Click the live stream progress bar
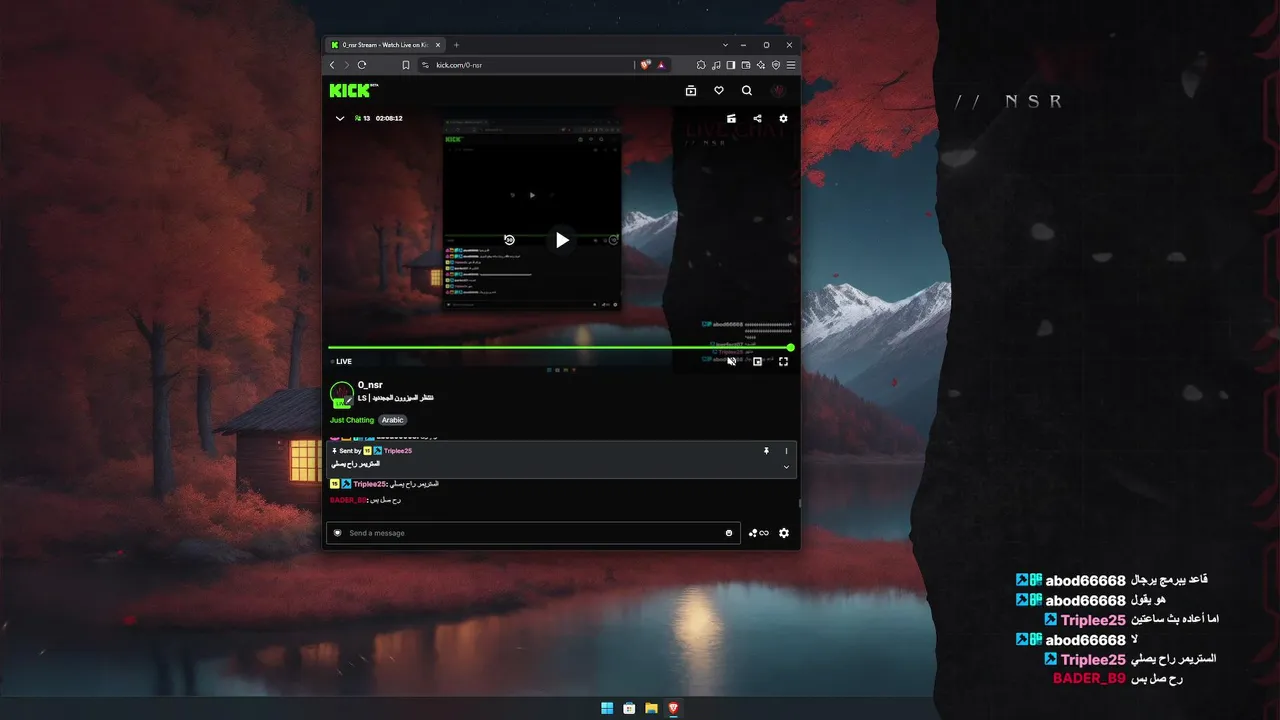This screenshot has height=720, width=1280. point(560,348)
